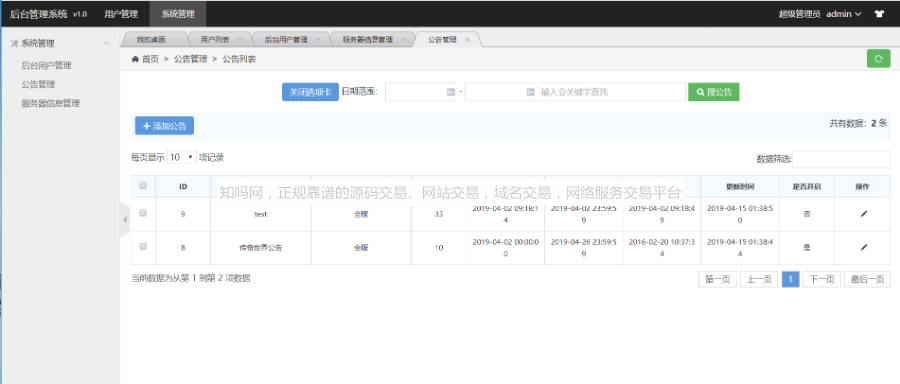Open 后台用户管理 in the sidebar
The image size is (900, 384).
click(46, 65)
